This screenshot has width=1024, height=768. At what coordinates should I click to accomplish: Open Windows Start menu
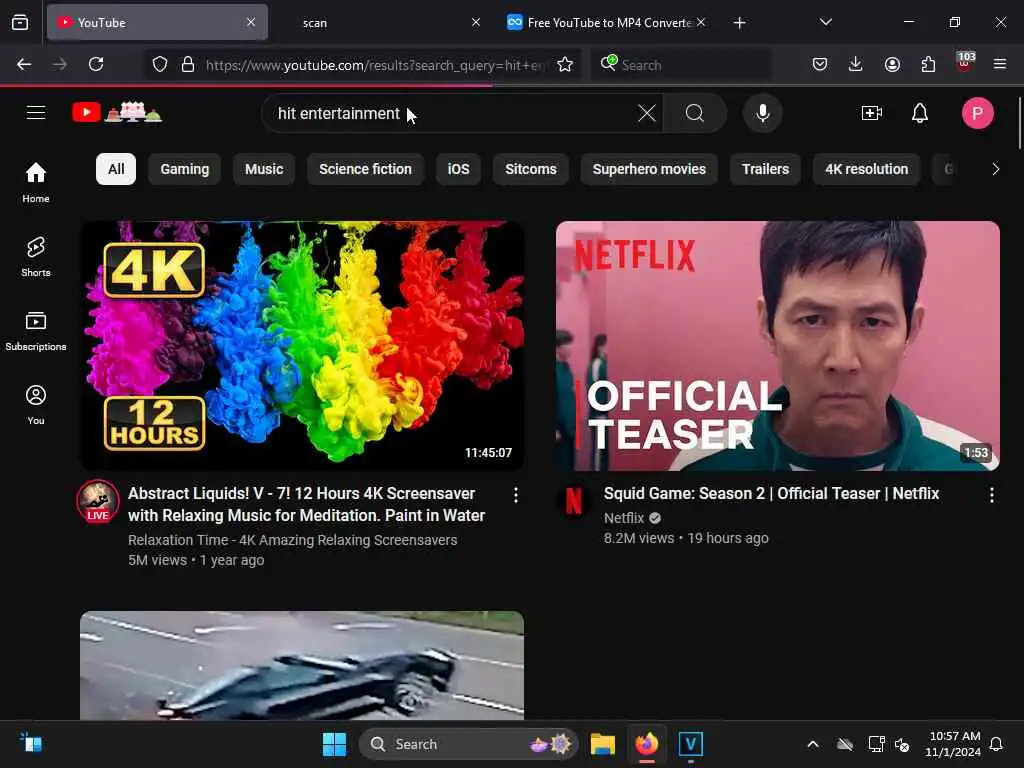(334, 744)
